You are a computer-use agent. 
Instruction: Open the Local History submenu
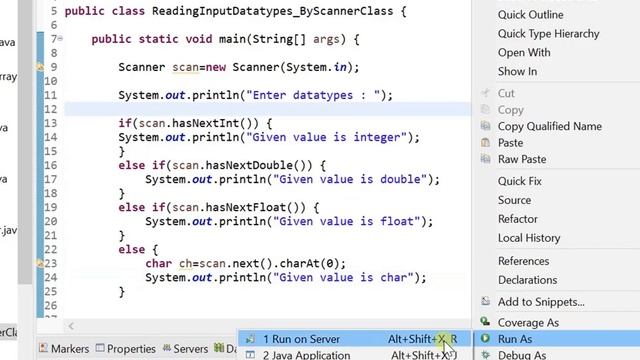529,238
